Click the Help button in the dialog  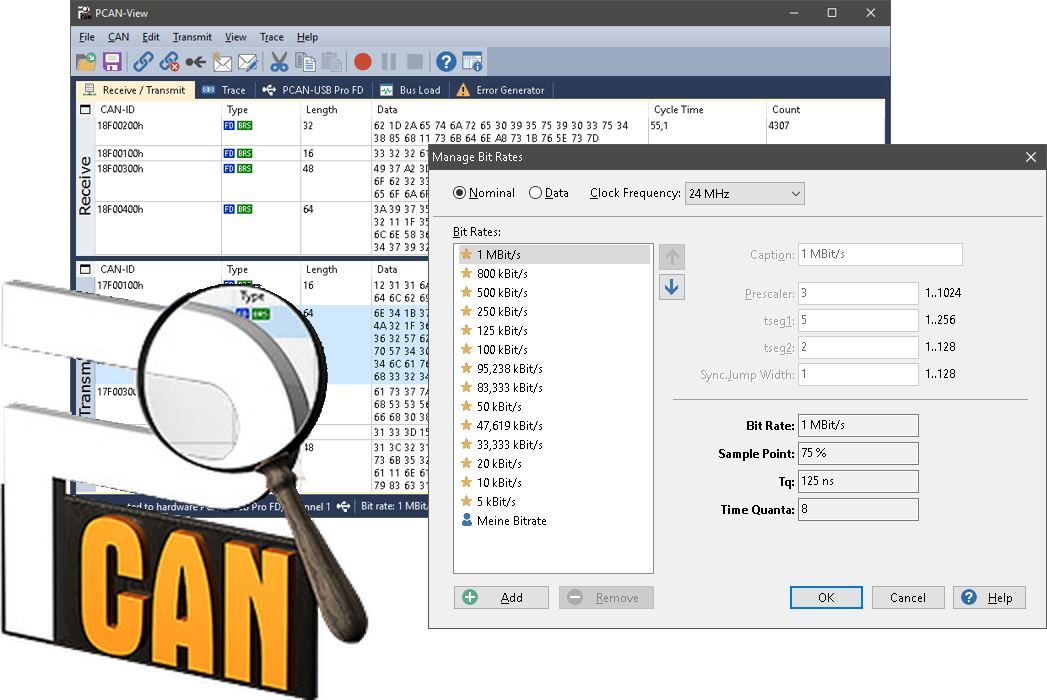point(990,597)
